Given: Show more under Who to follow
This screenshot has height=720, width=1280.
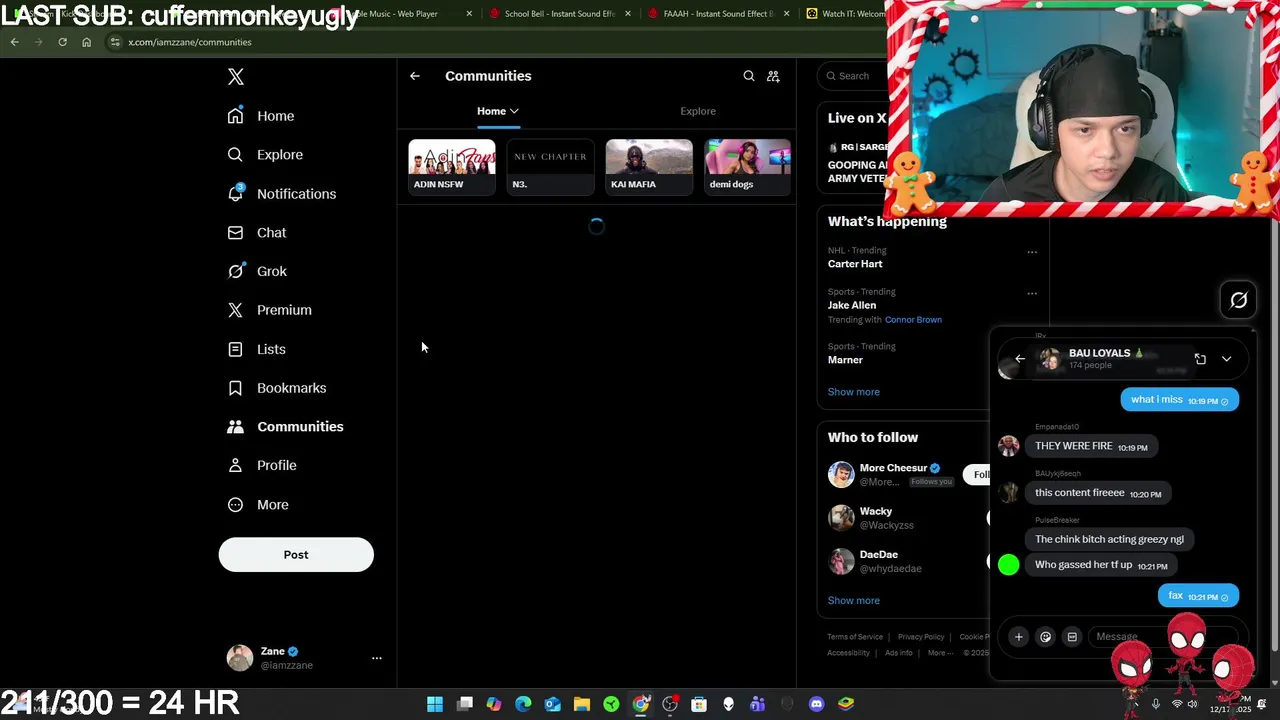Looking at the screenshot, I should 854,601.
